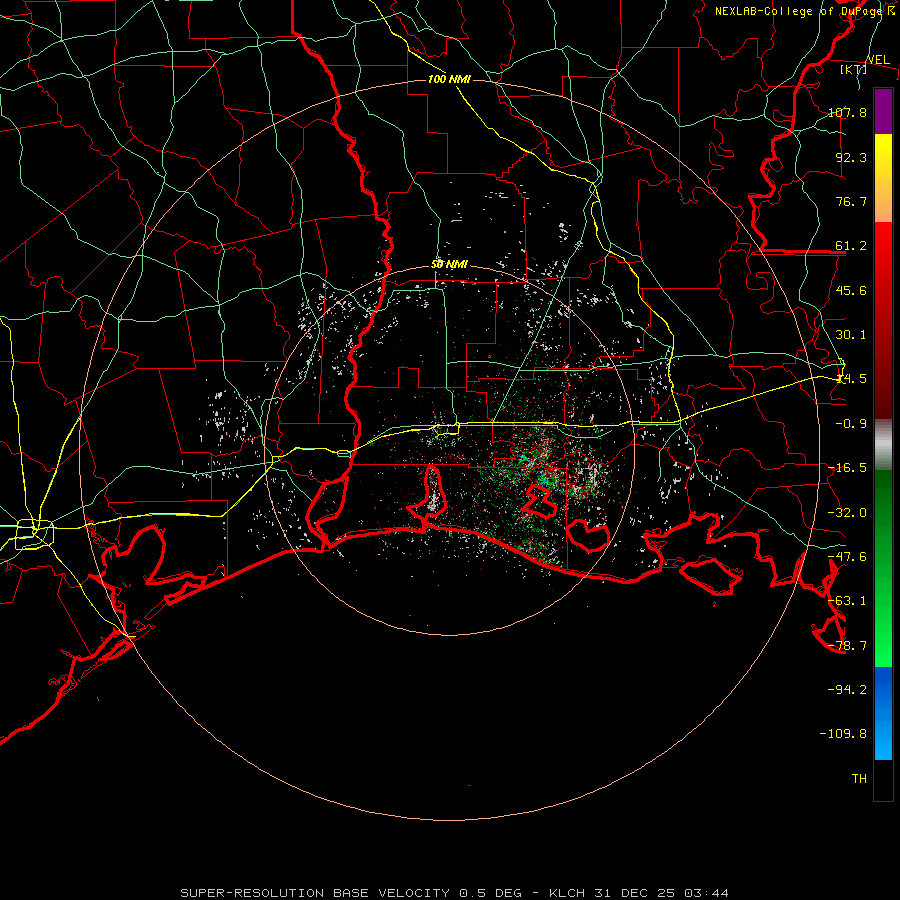Click the VEL legend title
900x900 pixels.
[878, 59]
